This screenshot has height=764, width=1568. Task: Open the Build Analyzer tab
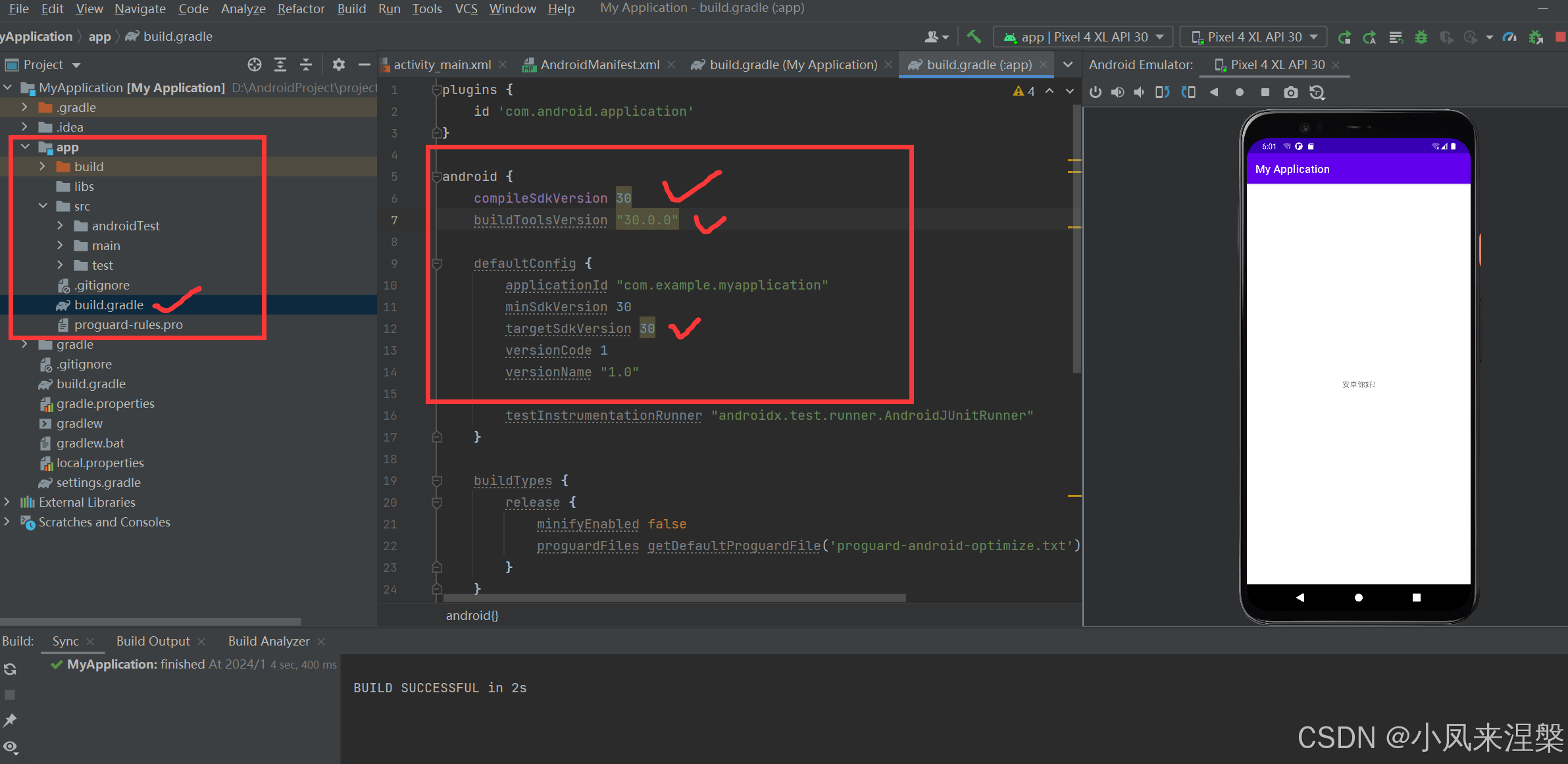click(x=268, y=641)
